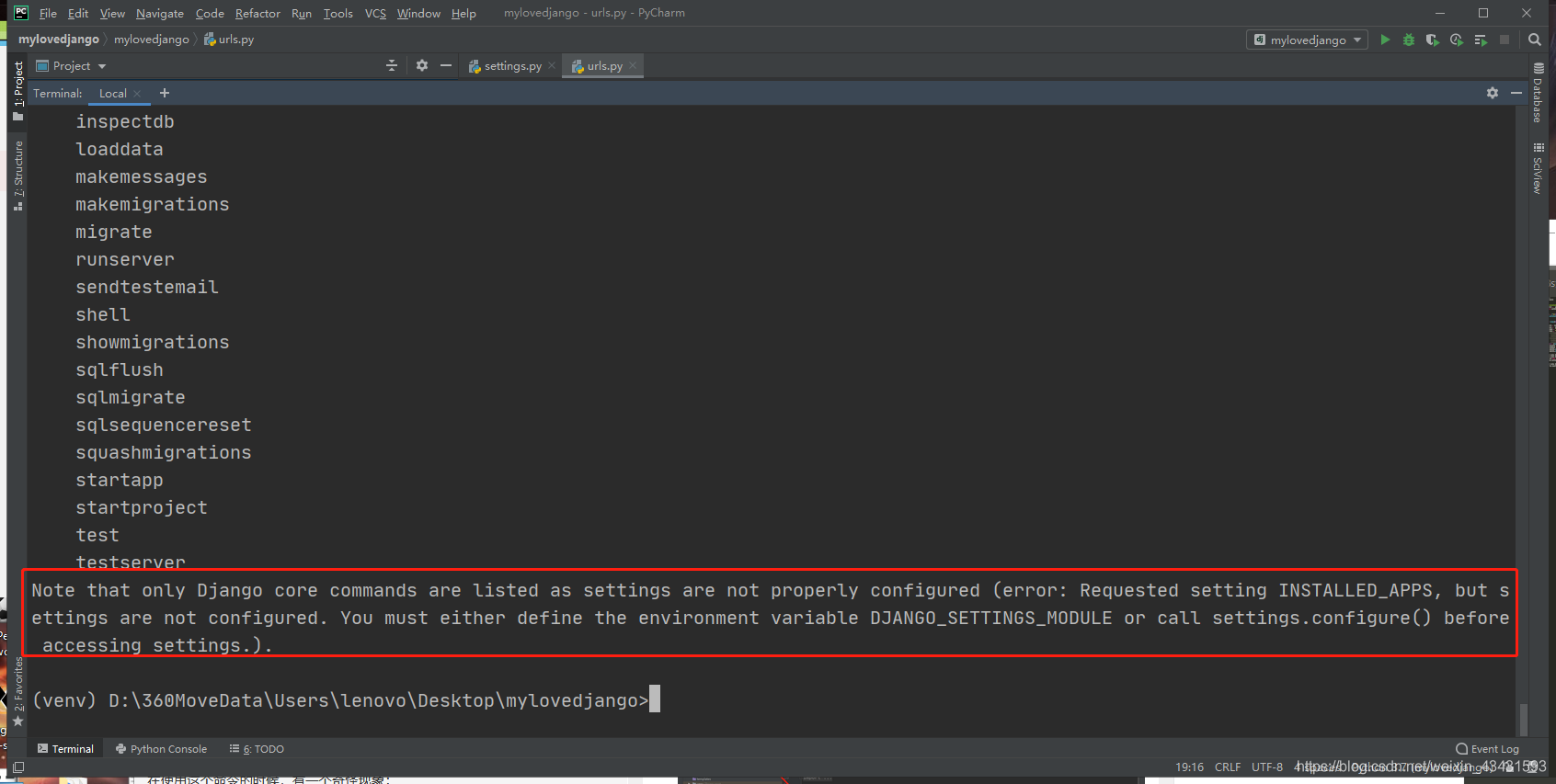The width and height of the screenshot is (1556, 784).
Task: Open the Event Log
Action: click(x=1488, y=749)
